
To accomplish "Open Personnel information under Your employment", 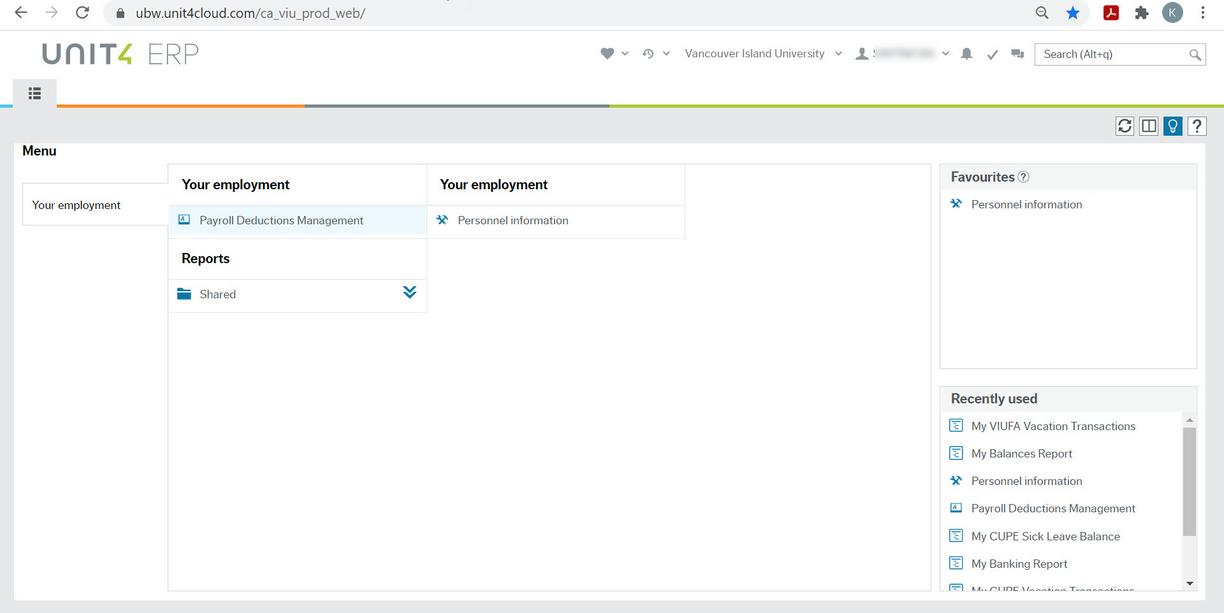I will [513, 220].
